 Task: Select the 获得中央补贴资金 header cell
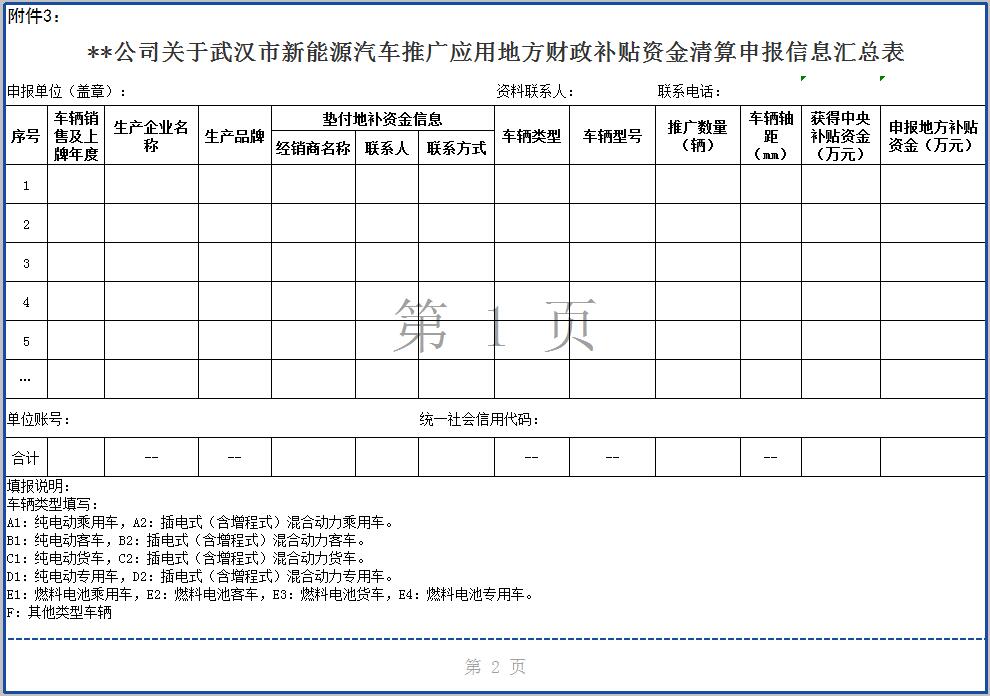point(840,136)
